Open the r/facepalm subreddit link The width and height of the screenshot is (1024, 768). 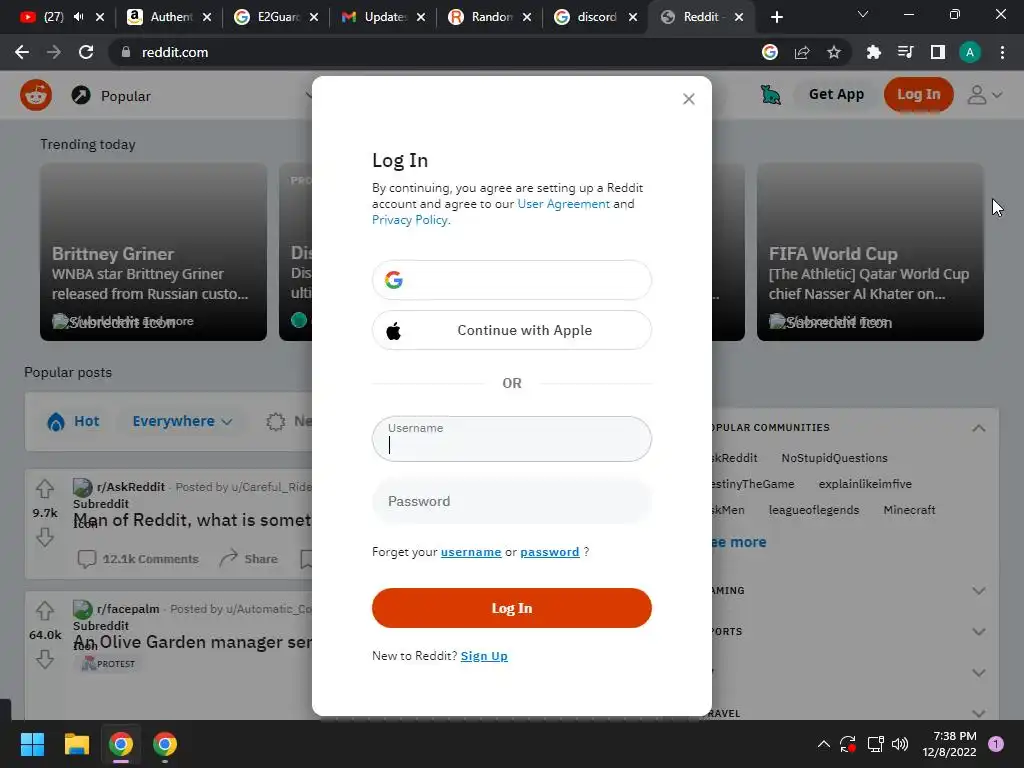[128, 609]
